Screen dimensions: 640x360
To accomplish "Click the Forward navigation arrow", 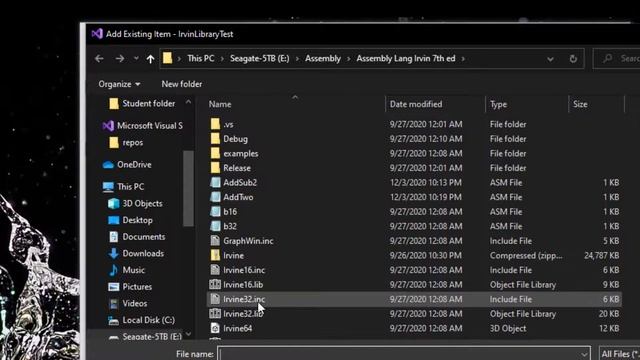I will coord(120,59).
